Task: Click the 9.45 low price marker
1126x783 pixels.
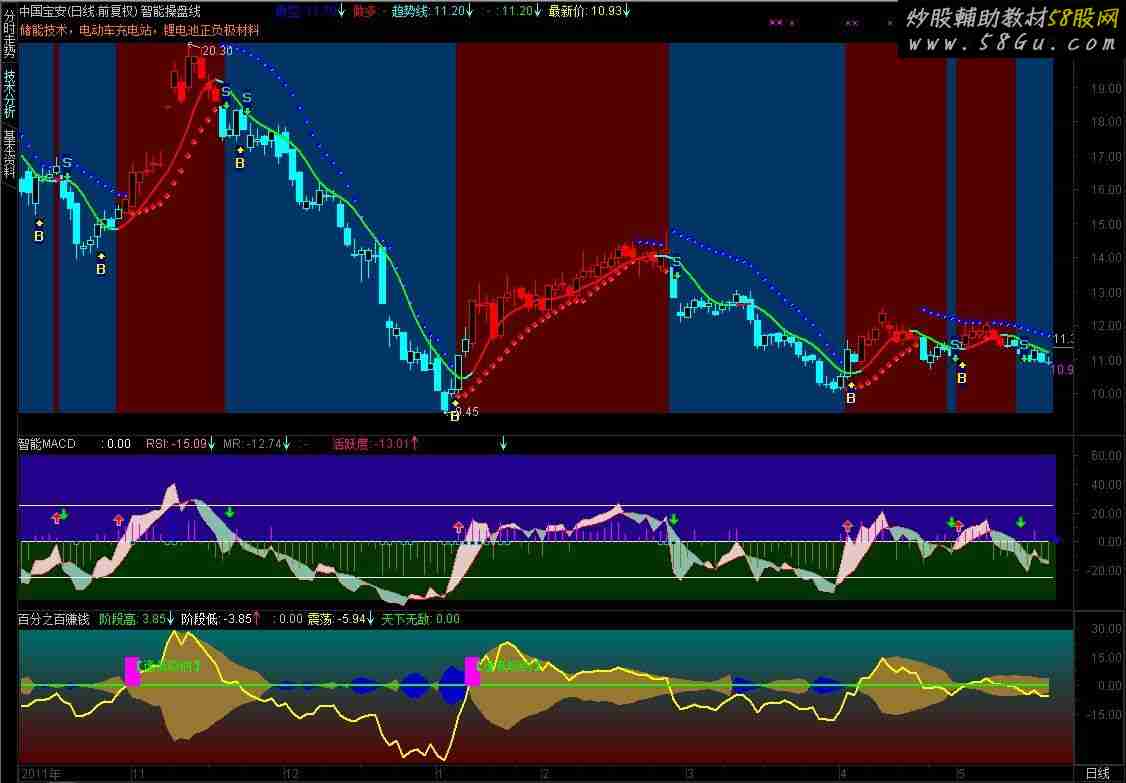Action: [467, 411]
